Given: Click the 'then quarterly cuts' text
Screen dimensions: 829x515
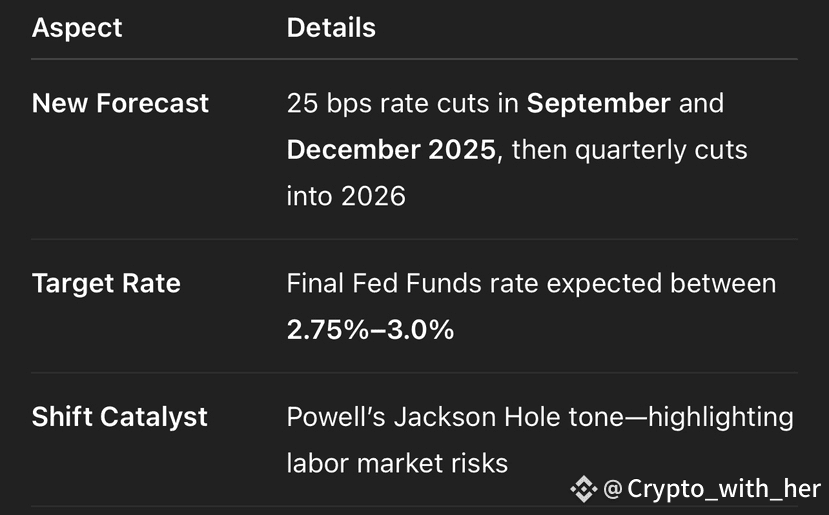Looking at the screenshot, I should 630,150.
